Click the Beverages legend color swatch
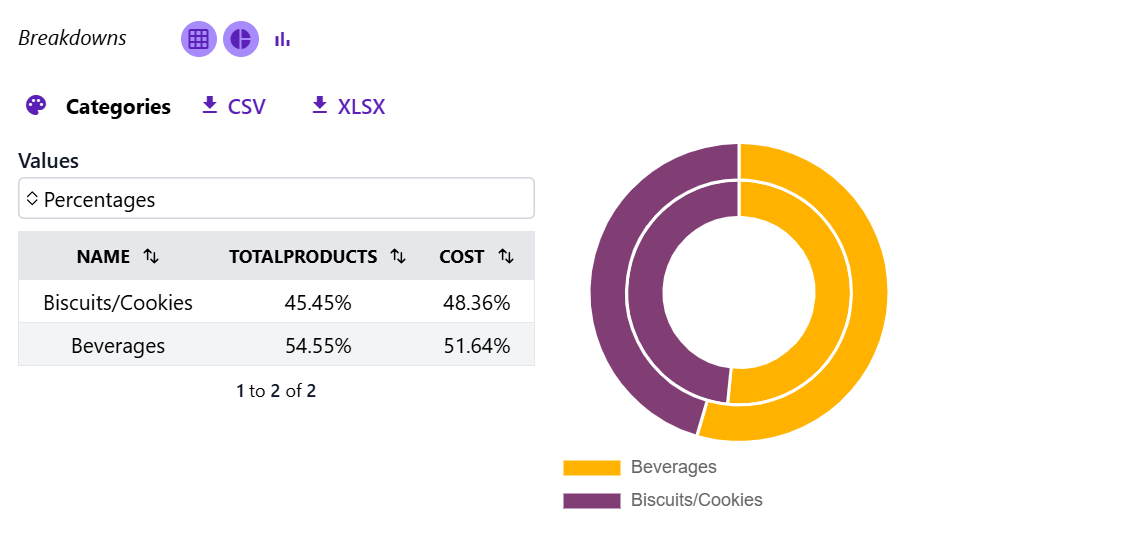1140x559 pixels. click(592, 467)
